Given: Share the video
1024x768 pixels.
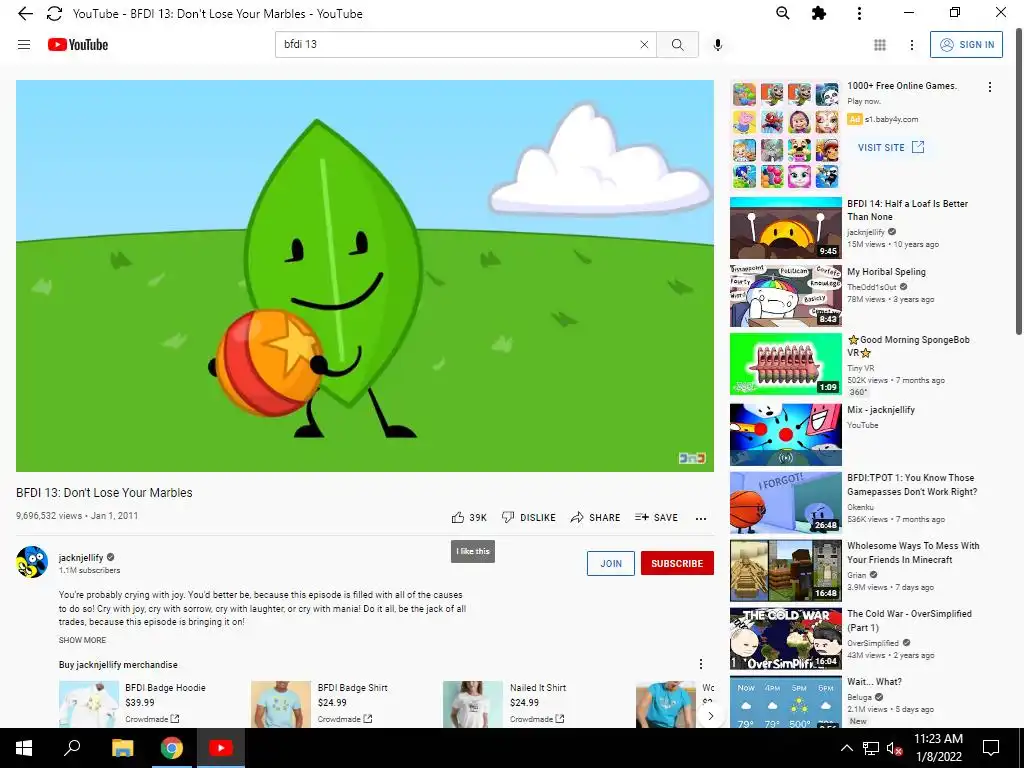Looking at the screenshot, I should [595, 517].
